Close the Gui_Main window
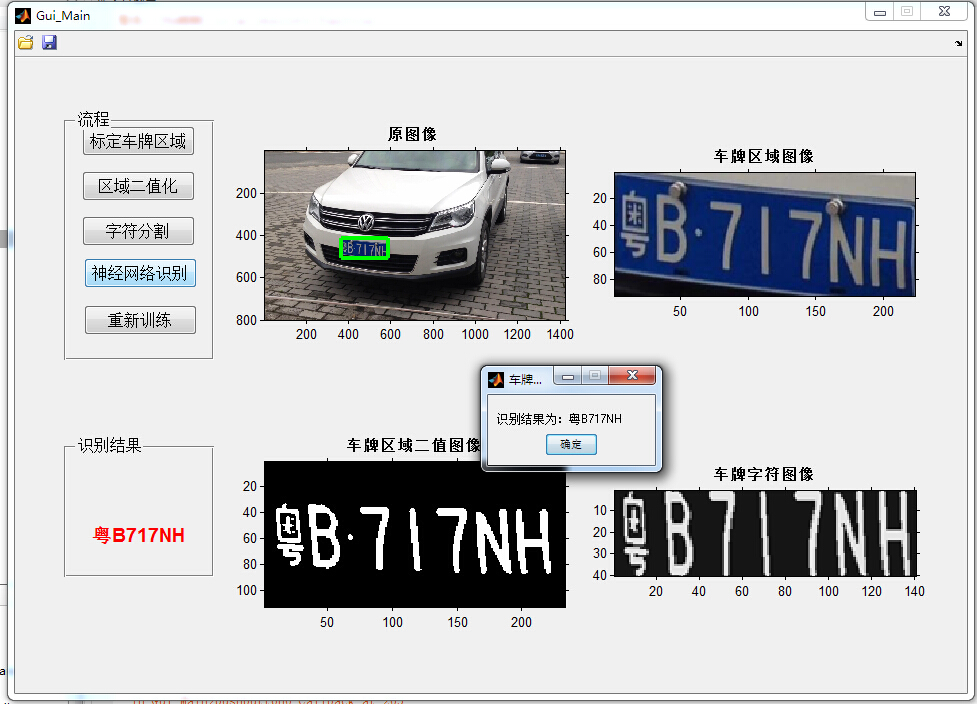This screenshot has height=704, width=977. [x=945, y=11]
